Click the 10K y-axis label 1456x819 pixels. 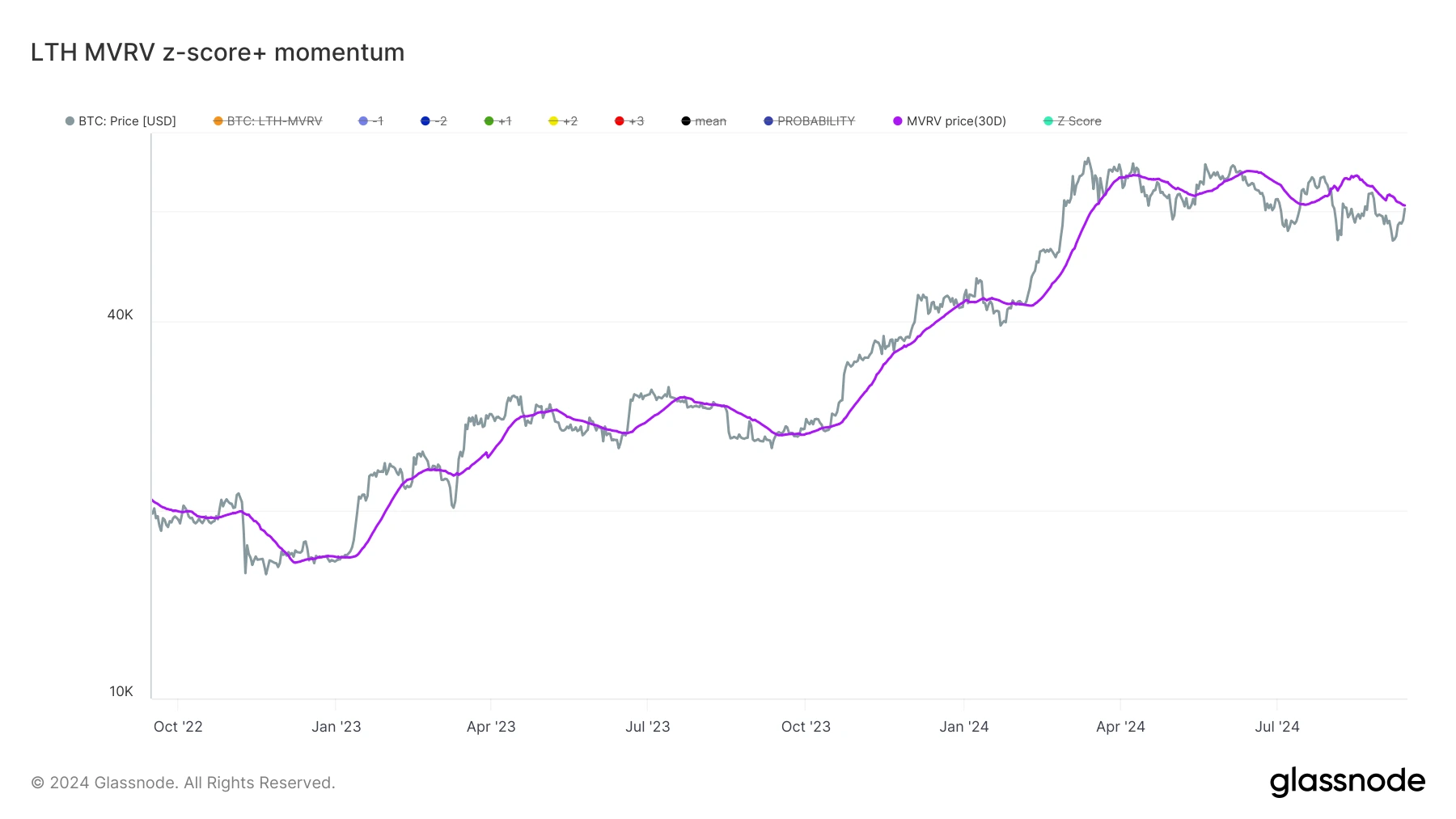121,691
